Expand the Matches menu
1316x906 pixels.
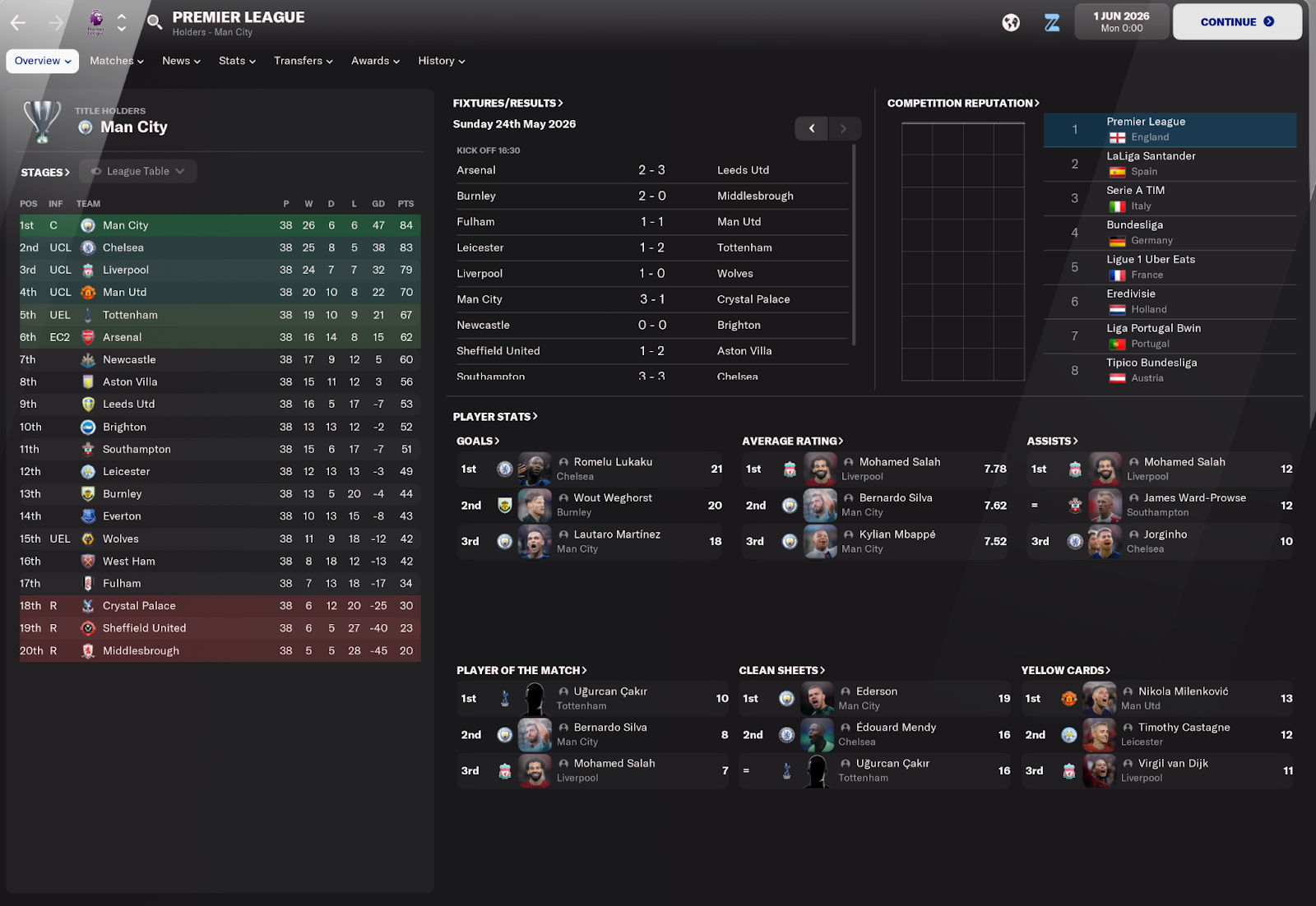[x=117, y=61]
